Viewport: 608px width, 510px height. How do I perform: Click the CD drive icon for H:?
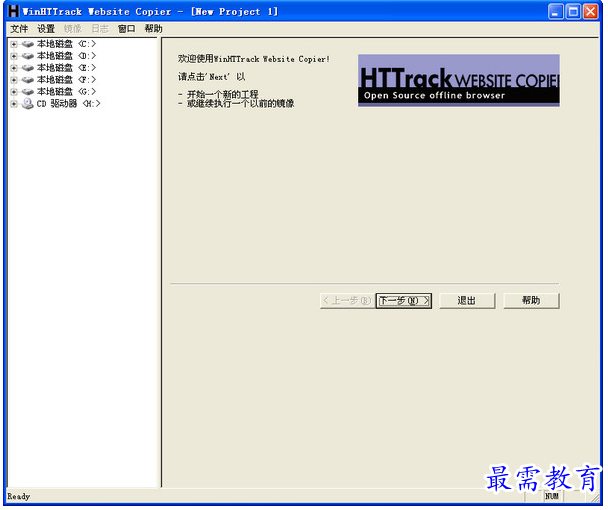tap(28, 104)
